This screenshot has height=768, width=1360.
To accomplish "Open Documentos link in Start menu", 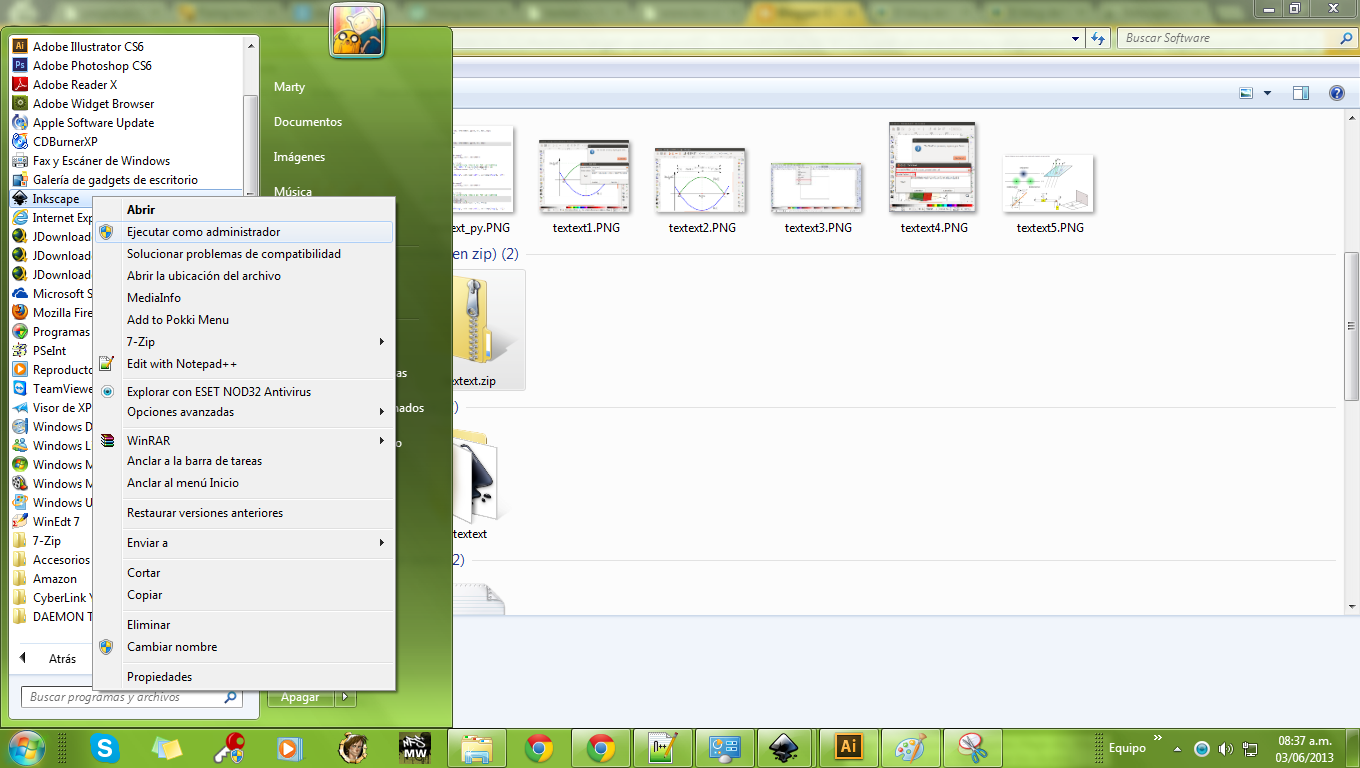I will [x=308, y=122].
